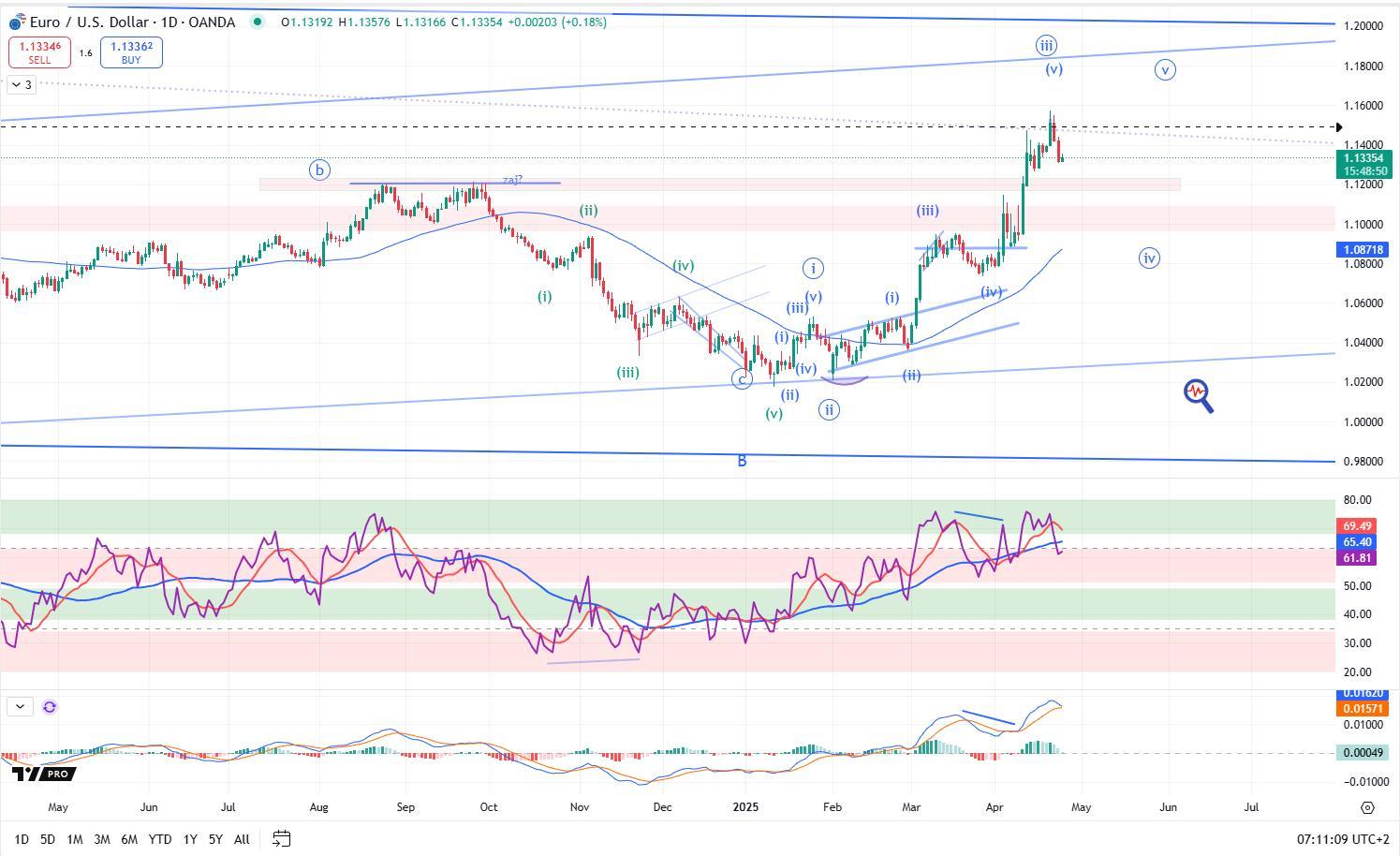Open chart settings hexagon icon
This screenshot has height=856, width=1400.
pos(1367,807)
